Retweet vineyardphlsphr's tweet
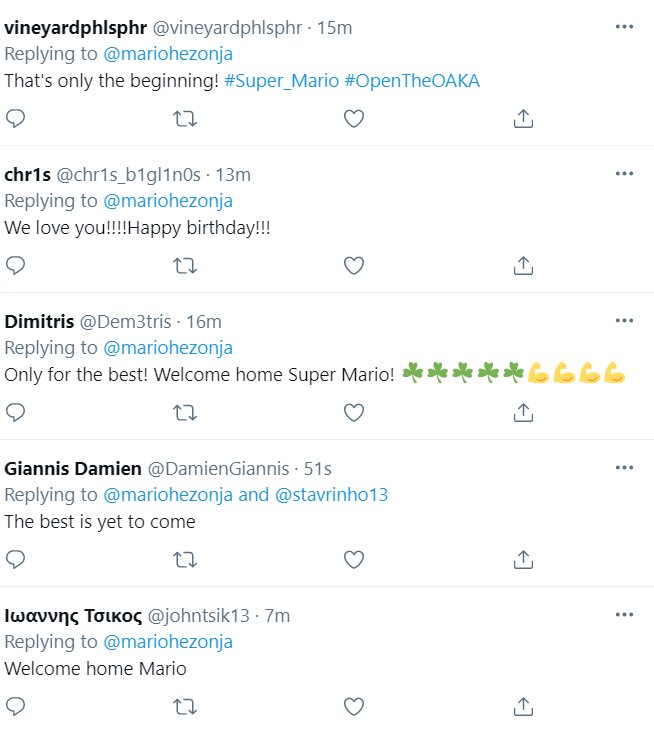This screenshot has height=732, width=654. point(185,119)
